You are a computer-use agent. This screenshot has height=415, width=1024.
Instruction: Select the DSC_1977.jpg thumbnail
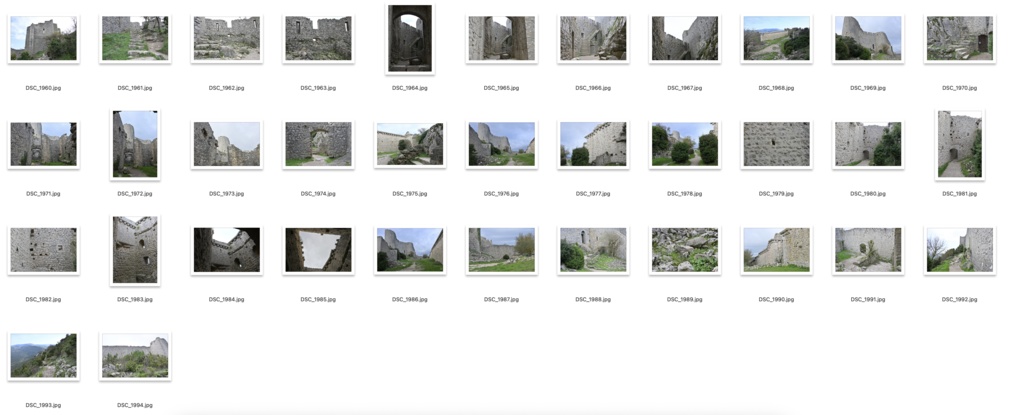[x=593, y=144]
